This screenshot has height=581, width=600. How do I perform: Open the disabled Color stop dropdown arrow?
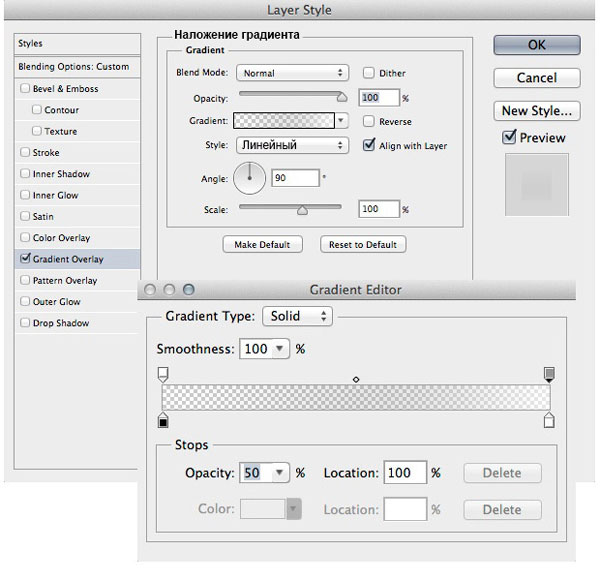click(293, 509)
